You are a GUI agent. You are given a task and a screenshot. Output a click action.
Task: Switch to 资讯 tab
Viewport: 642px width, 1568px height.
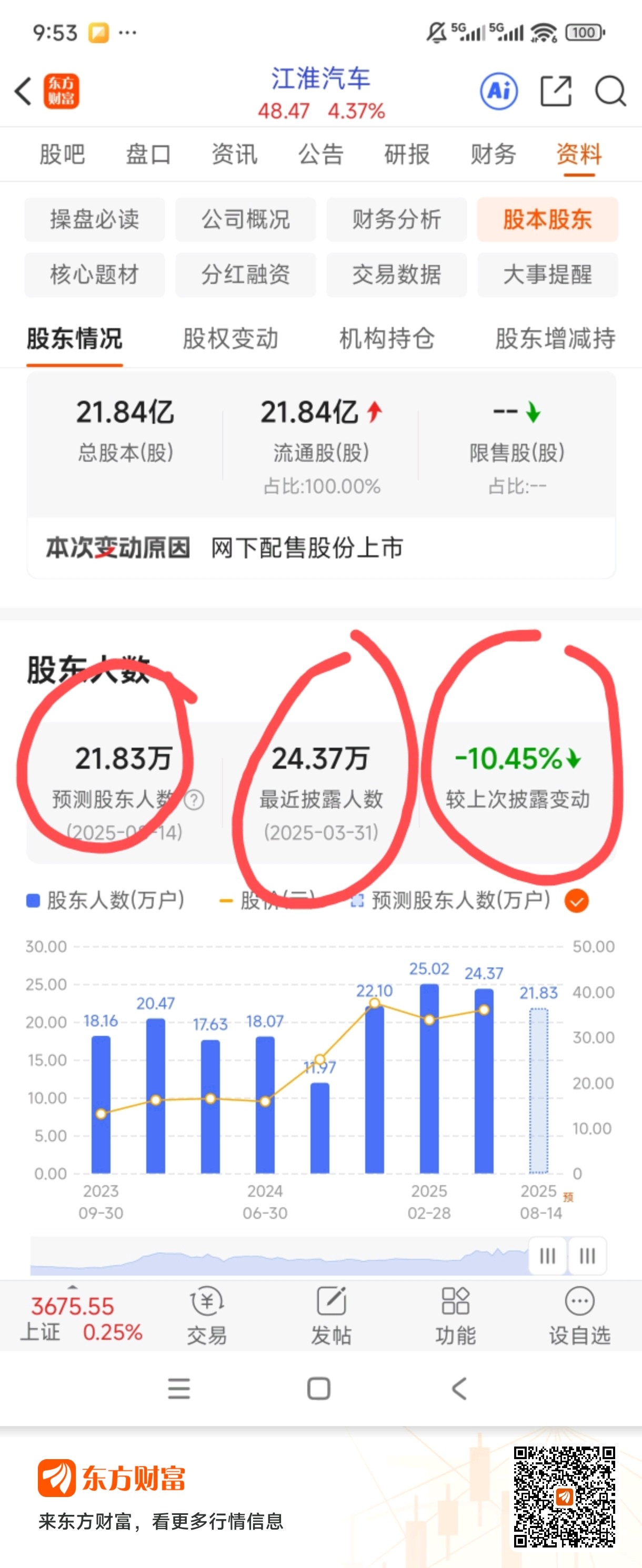pyautogui.click(x=235, y=155)
